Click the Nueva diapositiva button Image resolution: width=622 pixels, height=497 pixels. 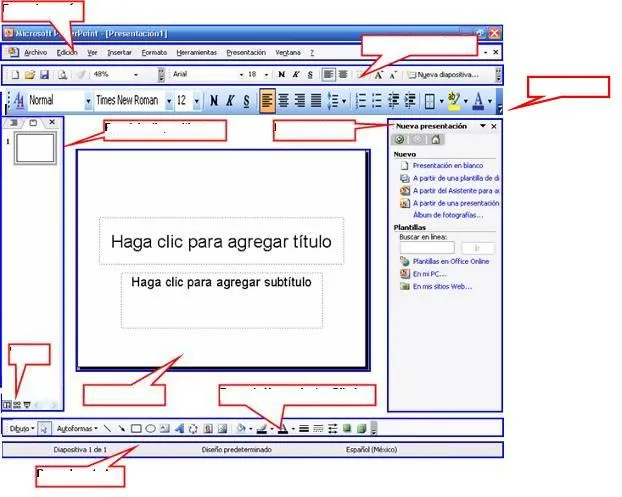[443, 75]
